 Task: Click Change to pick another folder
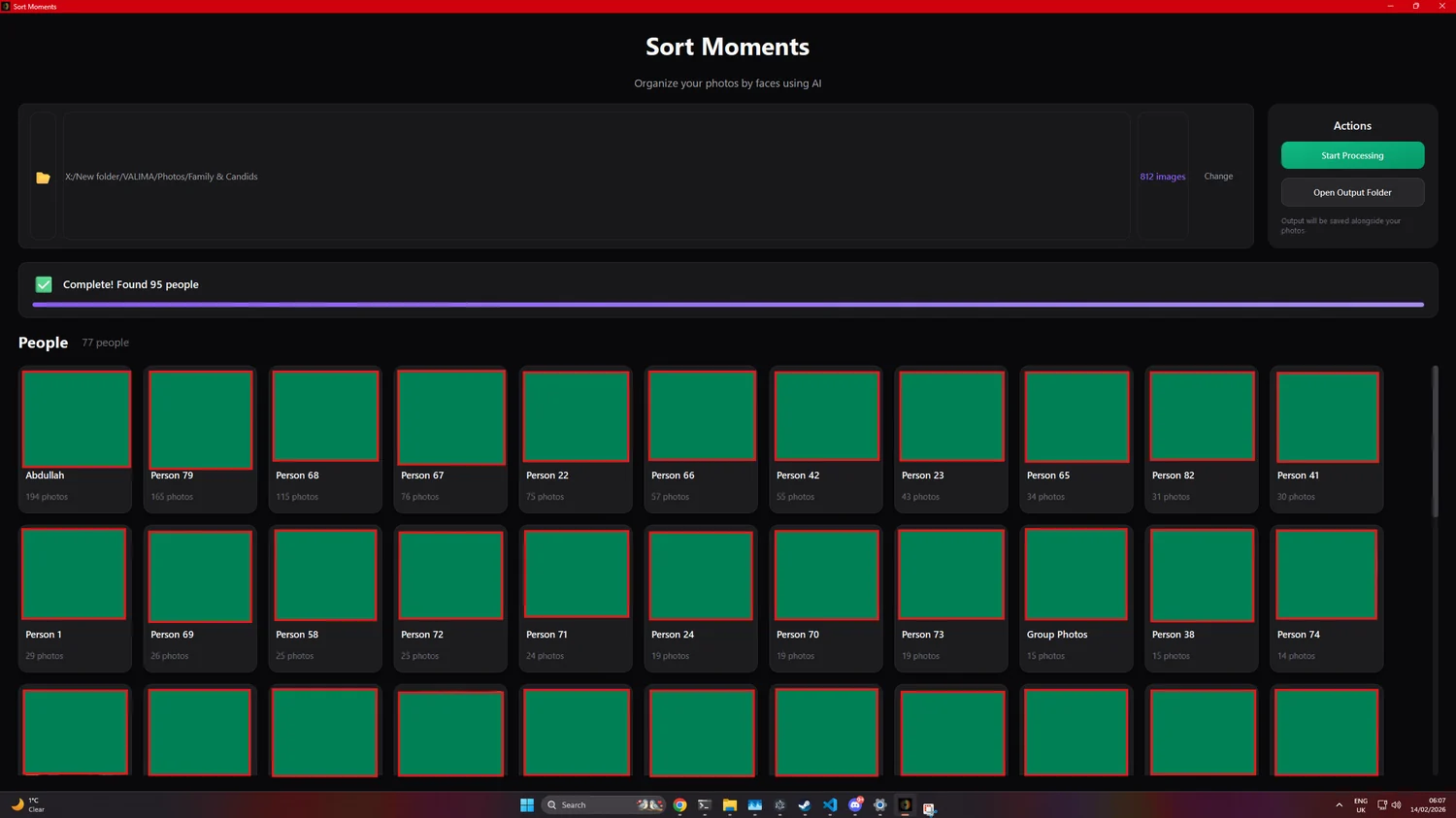(1218, 177)
